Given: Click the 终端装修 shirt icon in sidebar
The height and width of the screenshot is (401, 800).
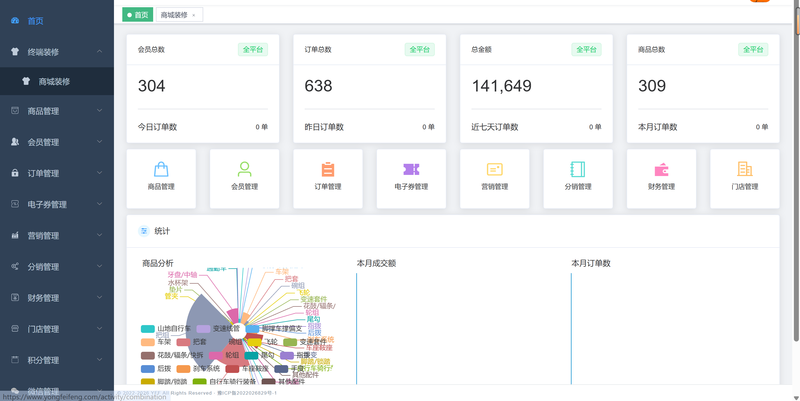Looking at the screenshot, I should click(15, 52).
